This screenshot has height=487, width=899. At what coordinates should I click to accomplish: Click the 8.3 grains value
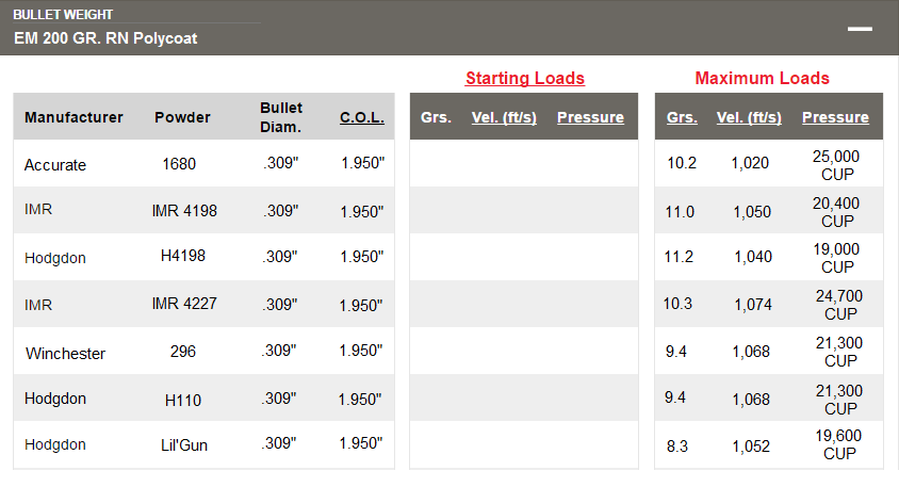coord(677,446)
